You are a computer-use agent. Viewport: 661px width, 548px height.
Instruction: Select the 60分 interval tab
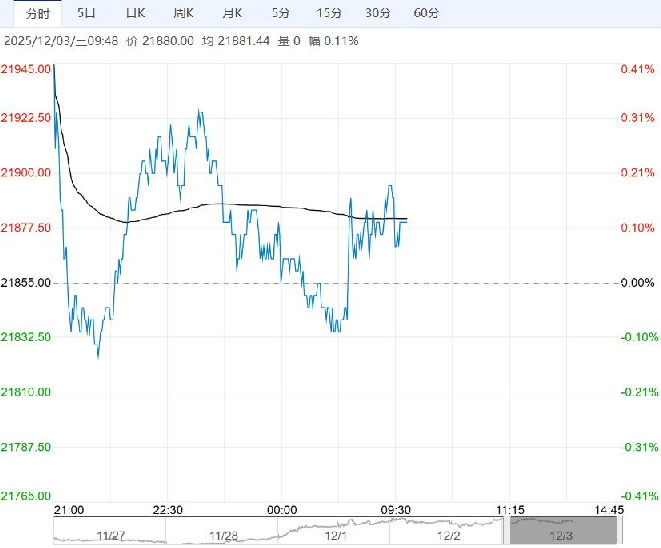coord(425,13)
